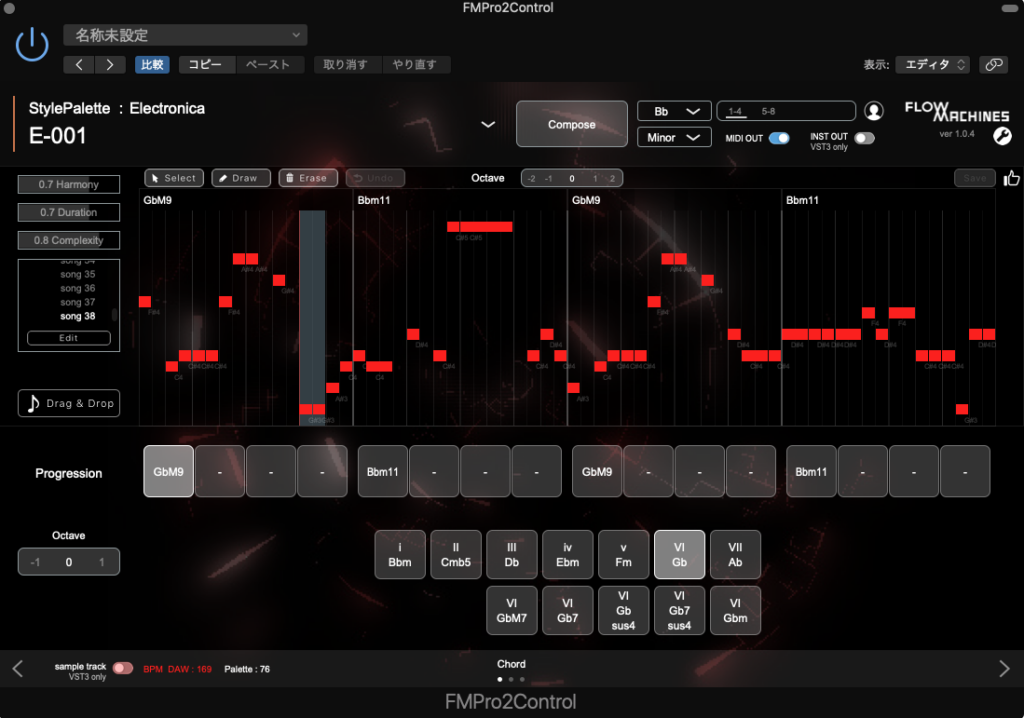The width and height of the screenshot is (1024, 718).
Task: Choose the II Cmb5 chord
Action: click(x=456, y=555)
